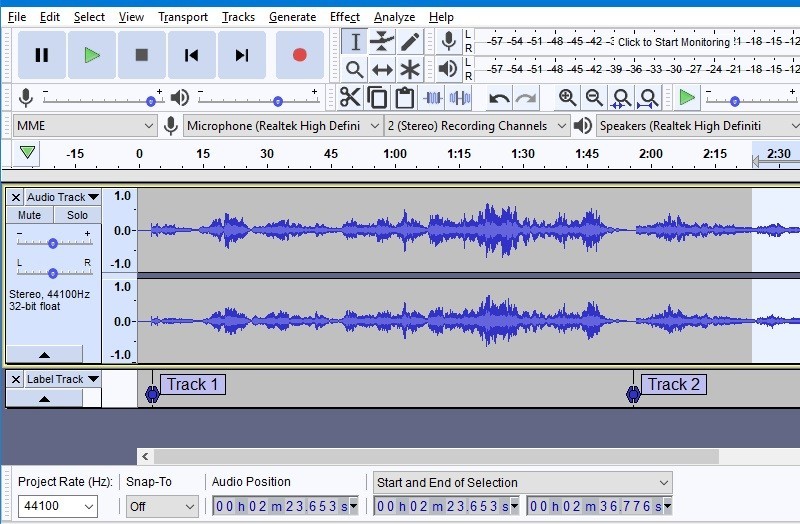Open the Label Track dropdown menu
800x524 pixels.
[62, 379]
